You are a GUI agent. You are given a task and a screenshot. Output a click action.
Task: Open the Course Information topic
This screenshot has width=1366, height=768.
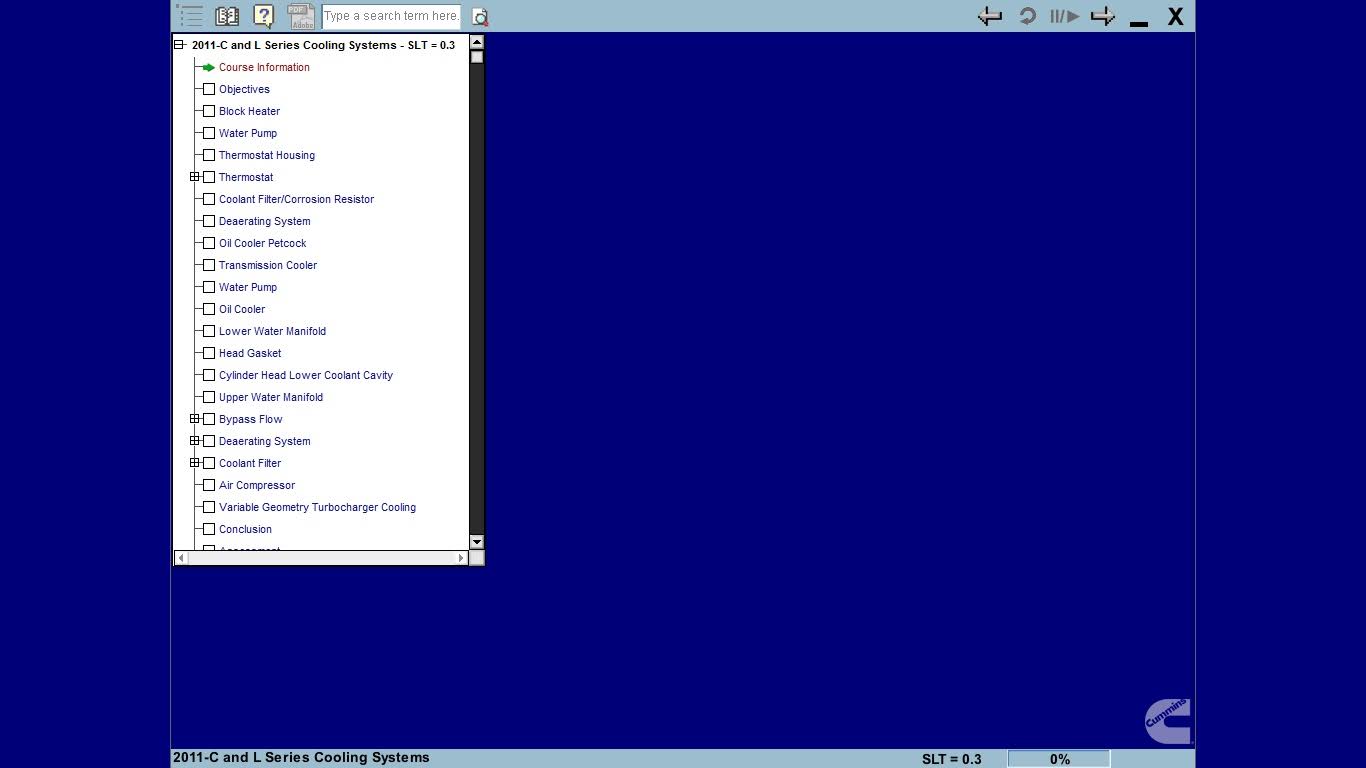[x=264, y=67]
